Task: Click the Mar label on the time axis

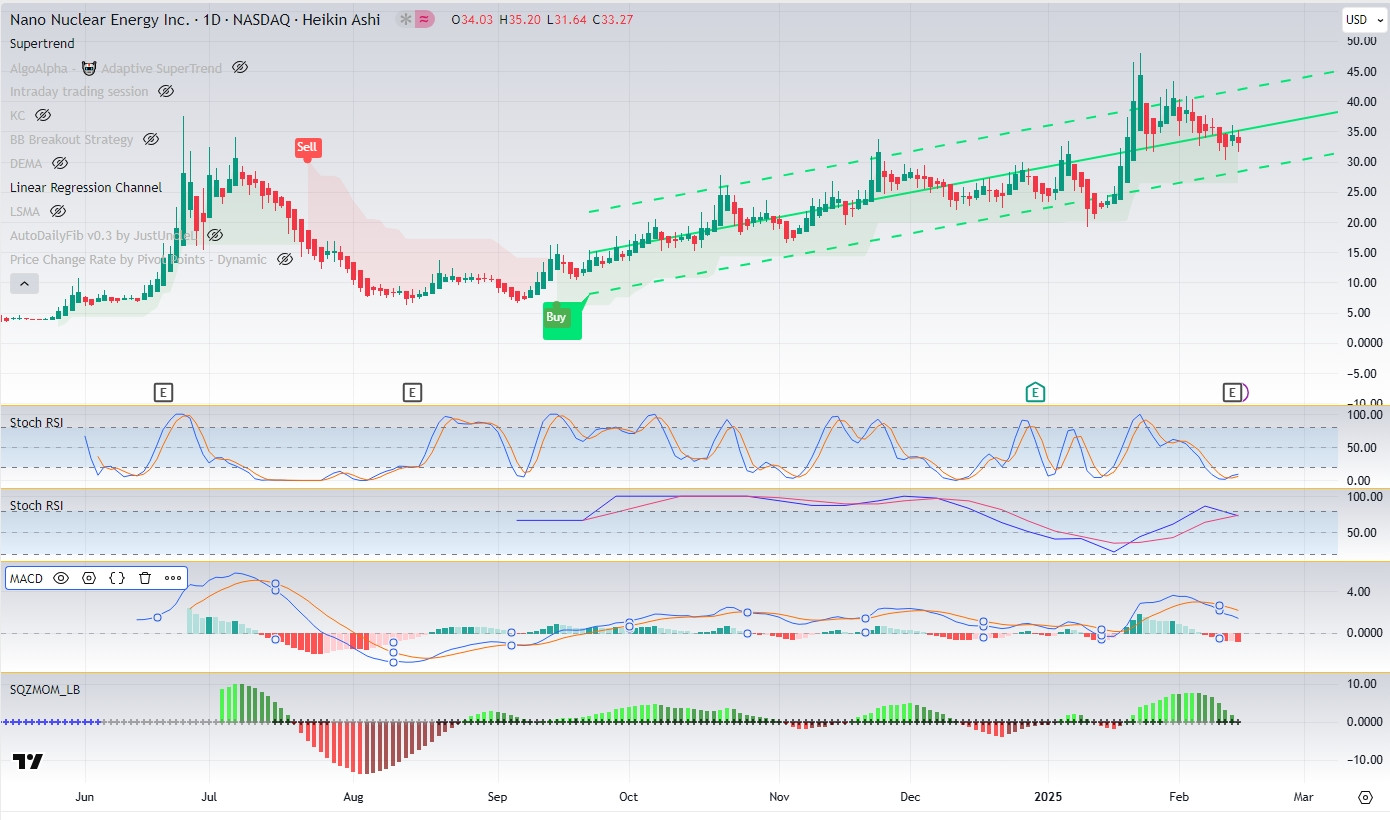Action: click(1303, 797)
